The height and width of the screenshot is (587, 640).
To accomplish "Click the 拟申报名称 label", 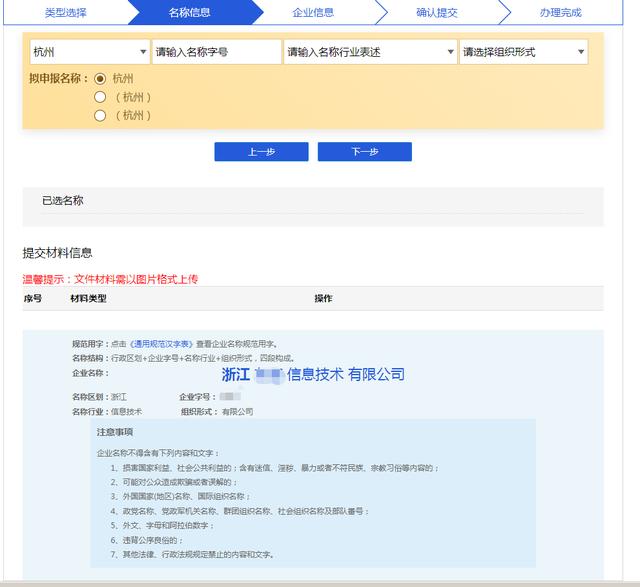I will [x=59, y=78].
